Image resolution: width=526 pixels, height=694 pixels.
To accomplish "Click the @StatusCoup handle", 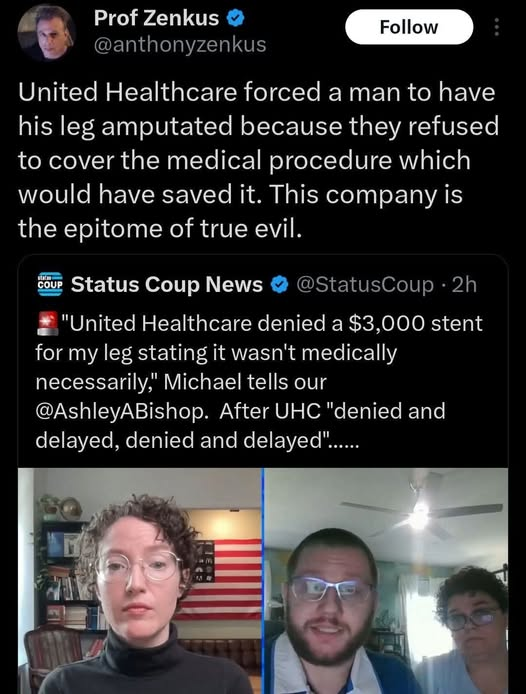I will pyautogui.click(x=365, y=285).
